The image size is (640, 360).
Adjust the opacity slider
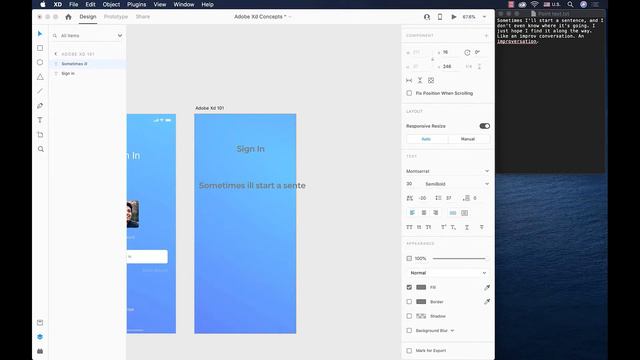[x=459, y=258]
